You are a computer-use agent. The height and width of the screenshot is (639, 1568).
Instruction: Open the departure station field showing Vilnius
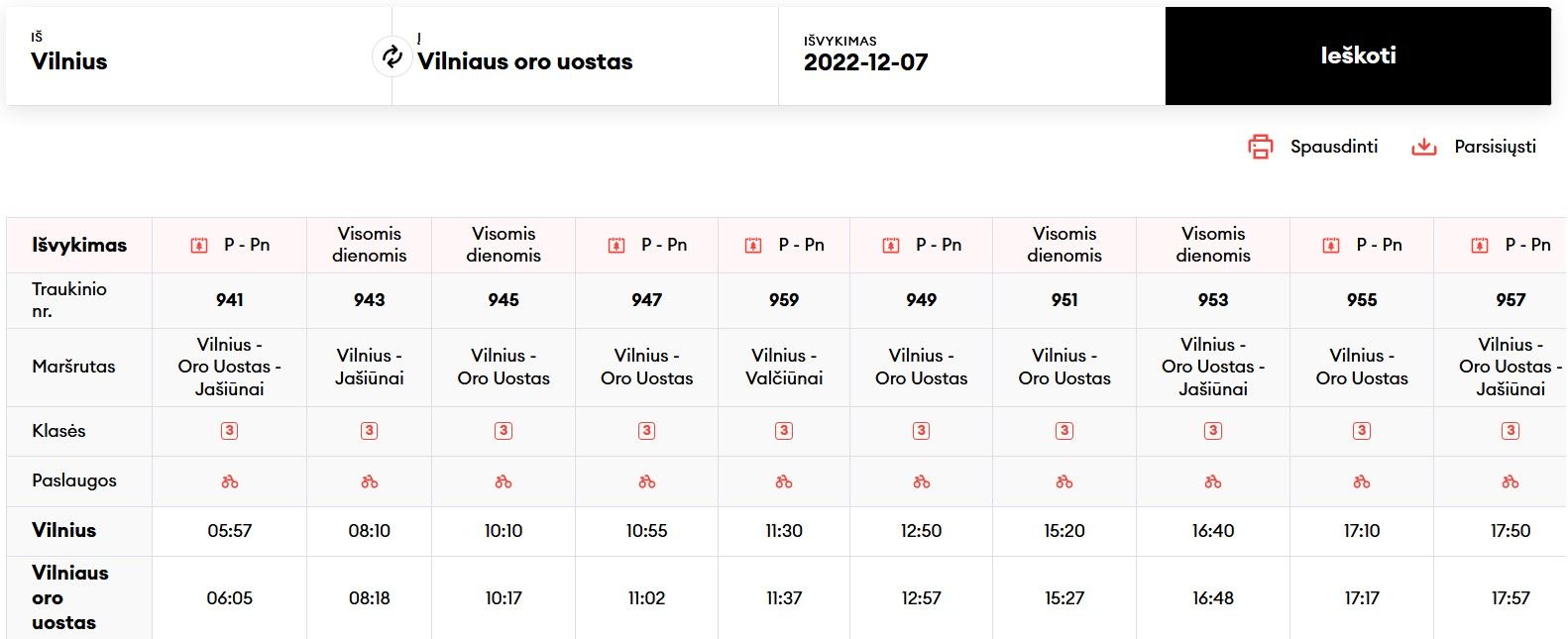click(x=188, y=55)
